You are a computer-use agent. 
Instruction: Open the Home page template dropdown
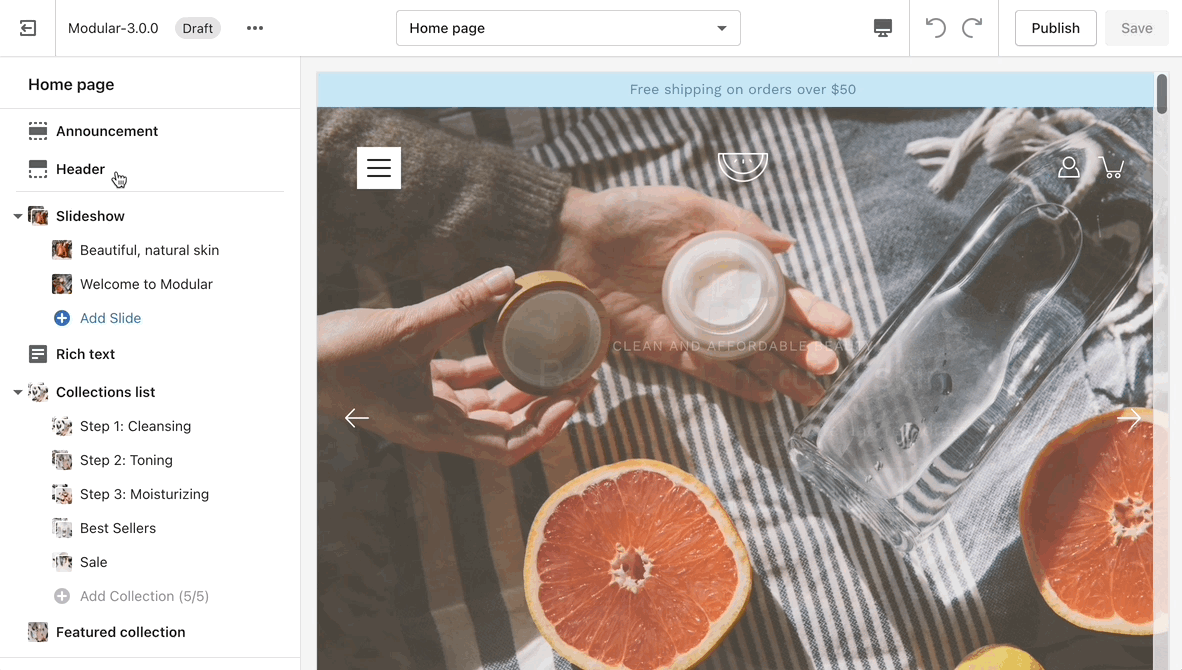pos(568,28)
